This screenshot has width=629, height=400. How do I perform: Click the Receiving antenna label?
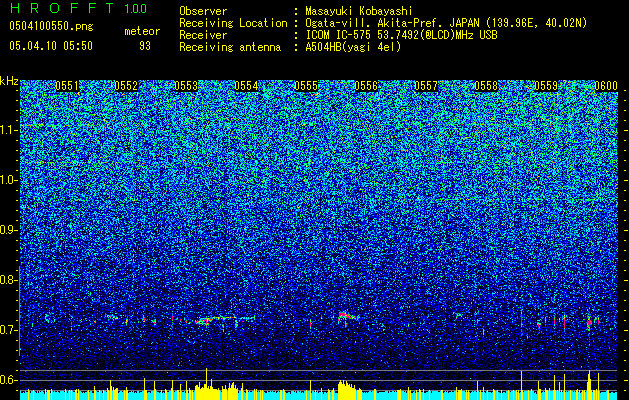pyautogui.click(x=230, y=47)
